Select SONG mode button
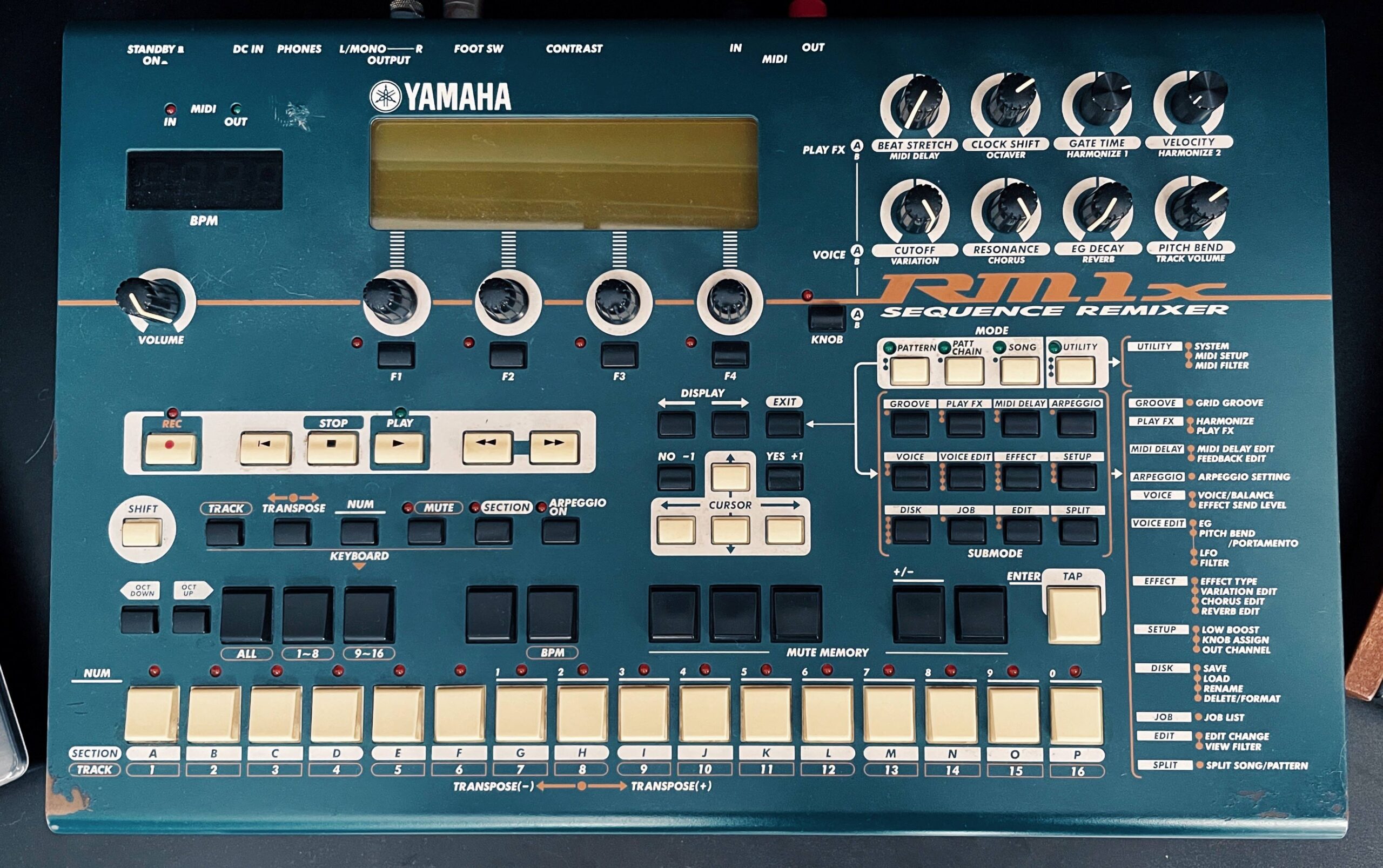The image size is (1383, 868). point(1019,371)
